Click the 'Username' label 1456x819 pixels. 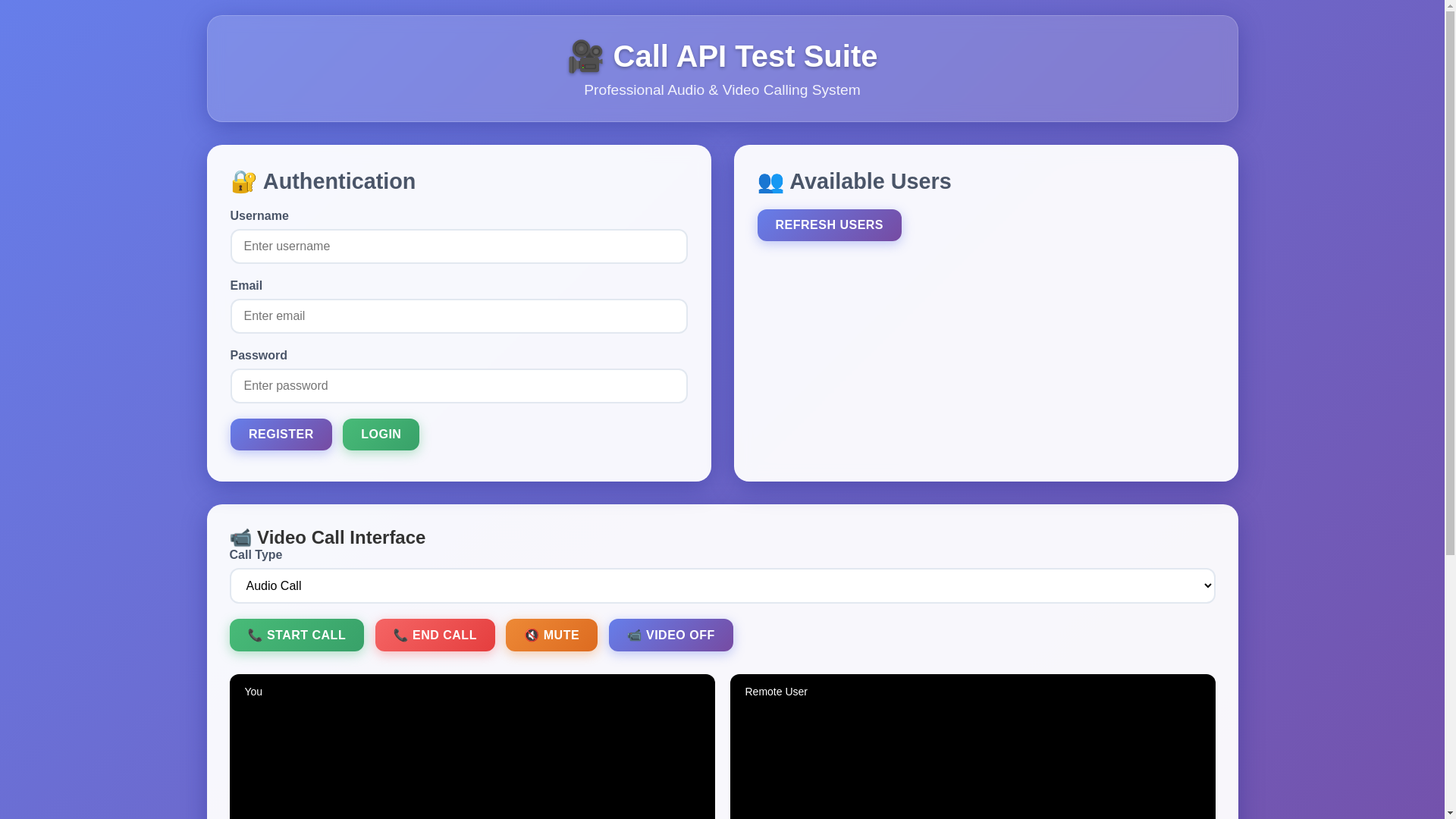(259, 216)
